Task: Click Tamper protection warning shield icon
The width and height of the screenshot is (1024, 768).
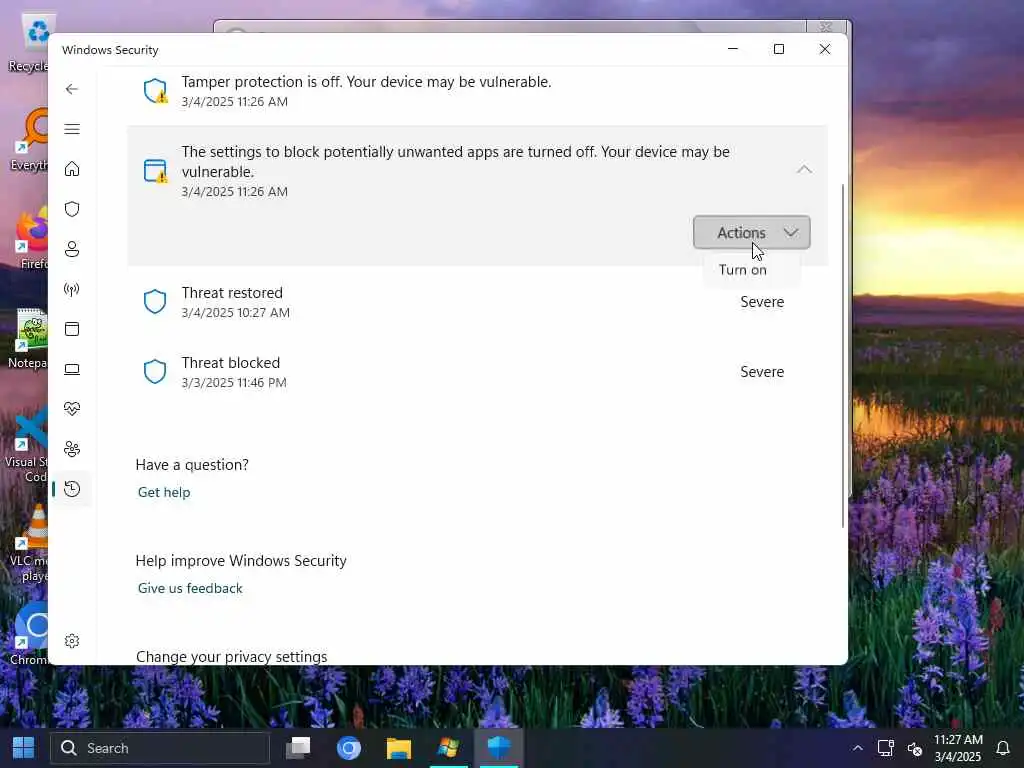Action: [x=155, y=91]
